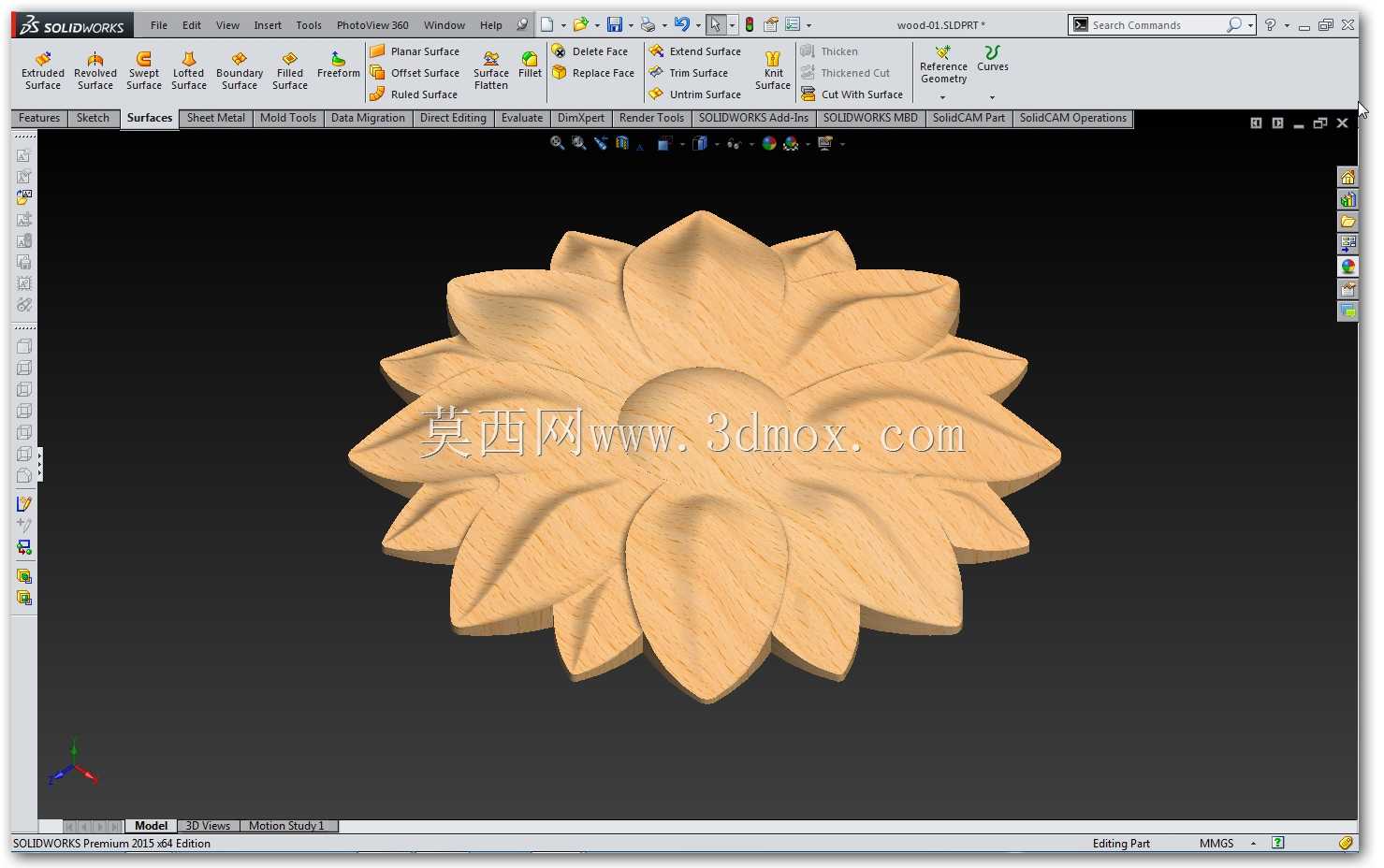Open the View Settings monitor icon
This screenshot has width=1384, height=868.
(x=824, y=143)
